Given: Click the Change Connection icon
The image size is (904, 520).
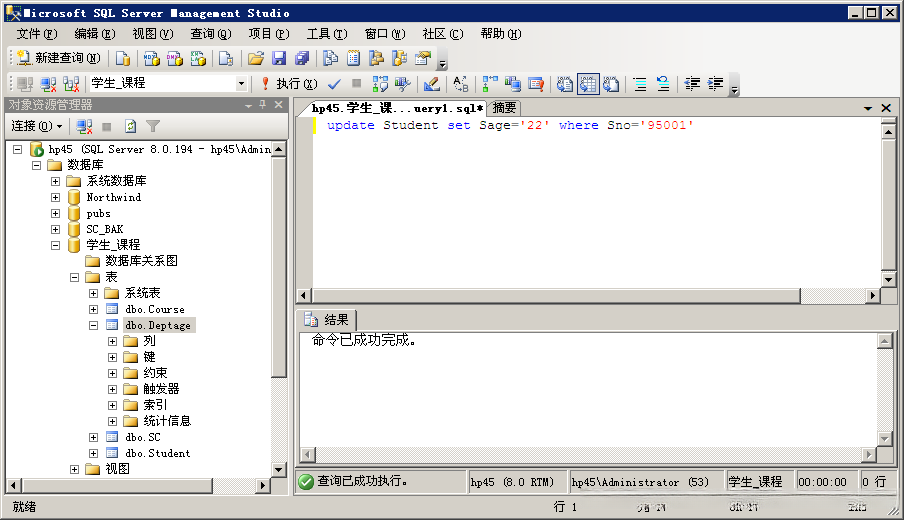Looking at the screenshot, I should pyautogui.click(x=71, y=84).
